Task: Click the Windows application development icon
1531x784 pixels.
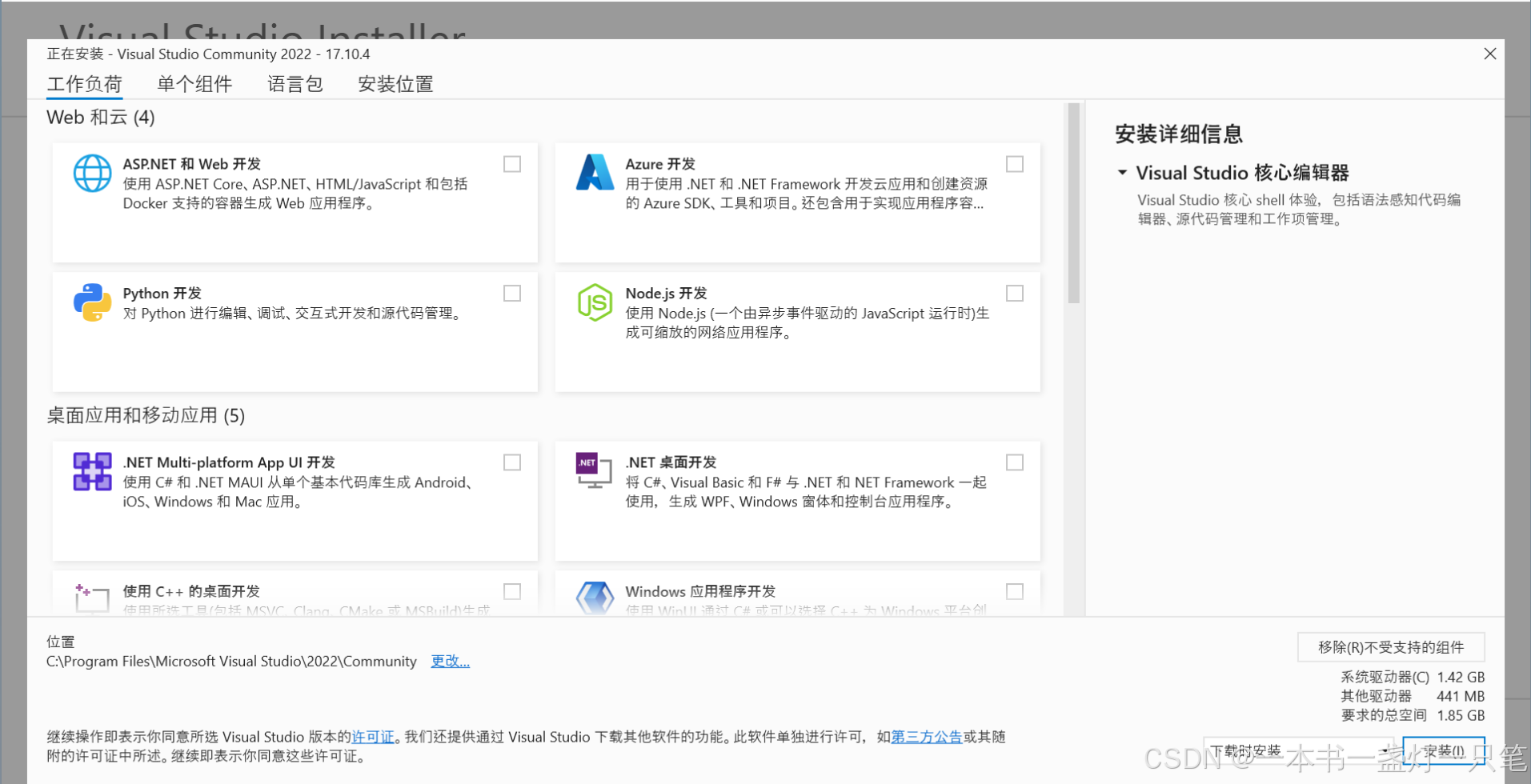Action: click(x=595, y=598)
